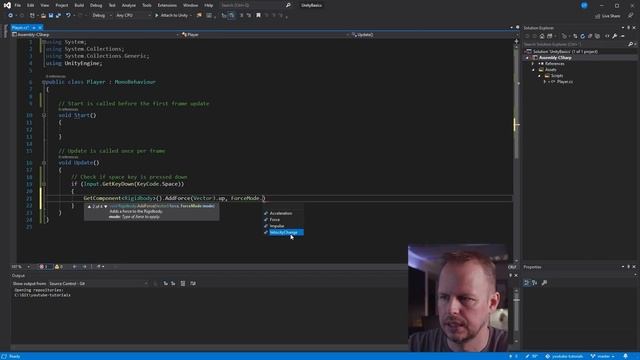The height and width of the screenshot is (360, 640).
Task: Open the Help menu
Action: [x=209, y=5]
